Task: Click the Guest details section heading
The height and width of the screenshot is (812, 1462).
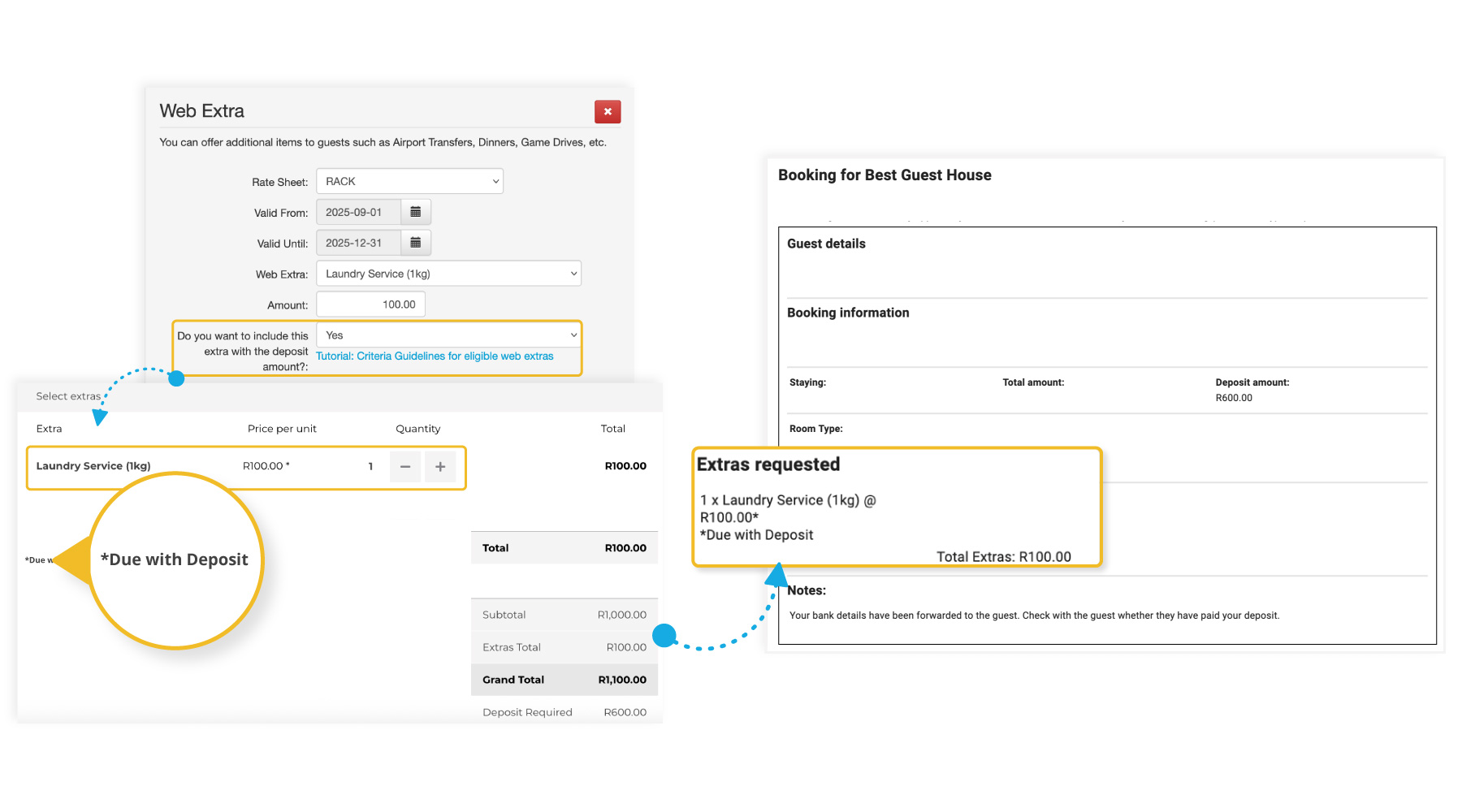Action: (826, 244)
